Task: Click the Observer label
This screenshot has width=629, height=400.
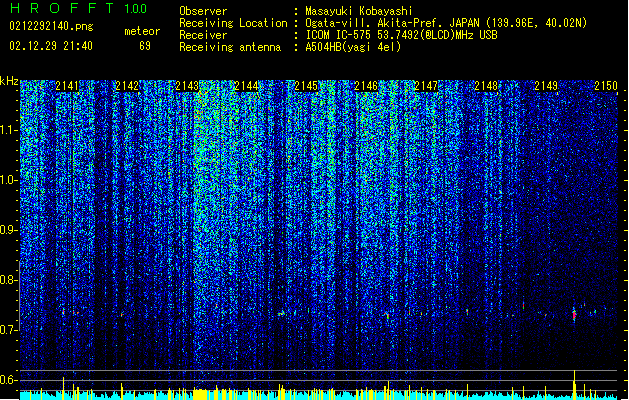Action: (203, 11)
